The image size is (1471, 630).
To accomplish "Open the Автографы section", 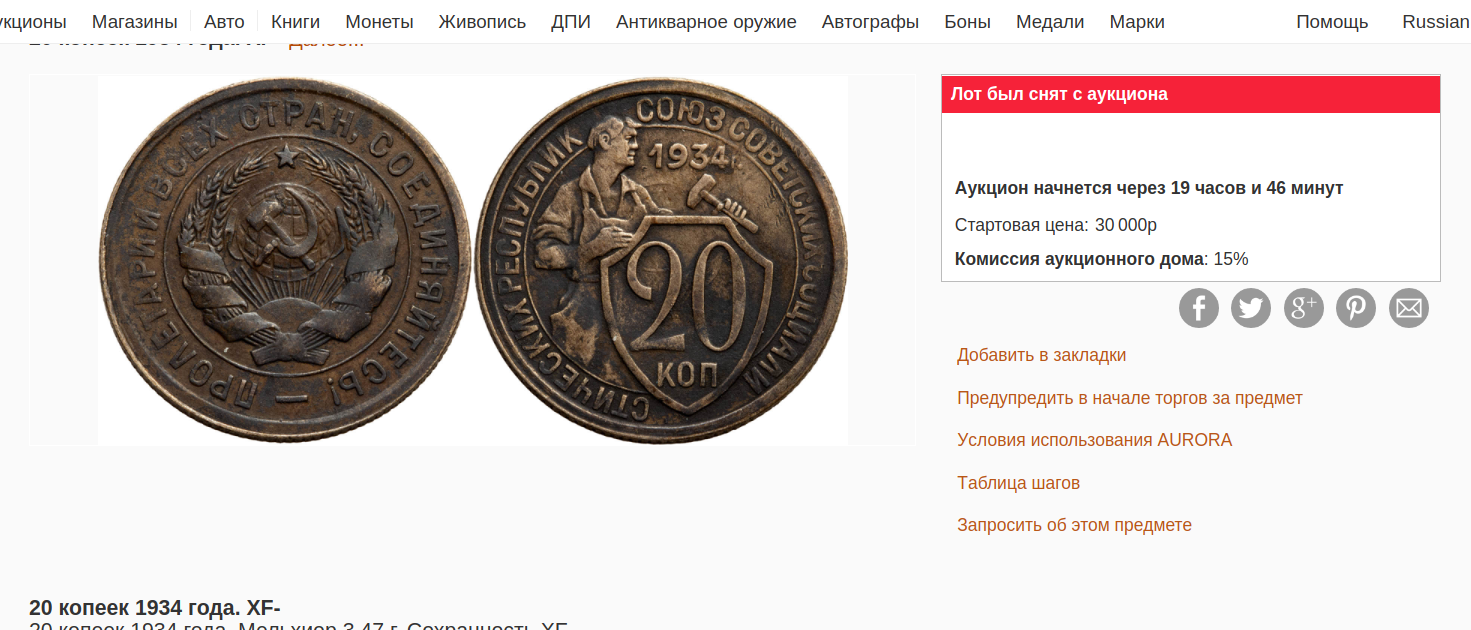I will click(870, 22).
